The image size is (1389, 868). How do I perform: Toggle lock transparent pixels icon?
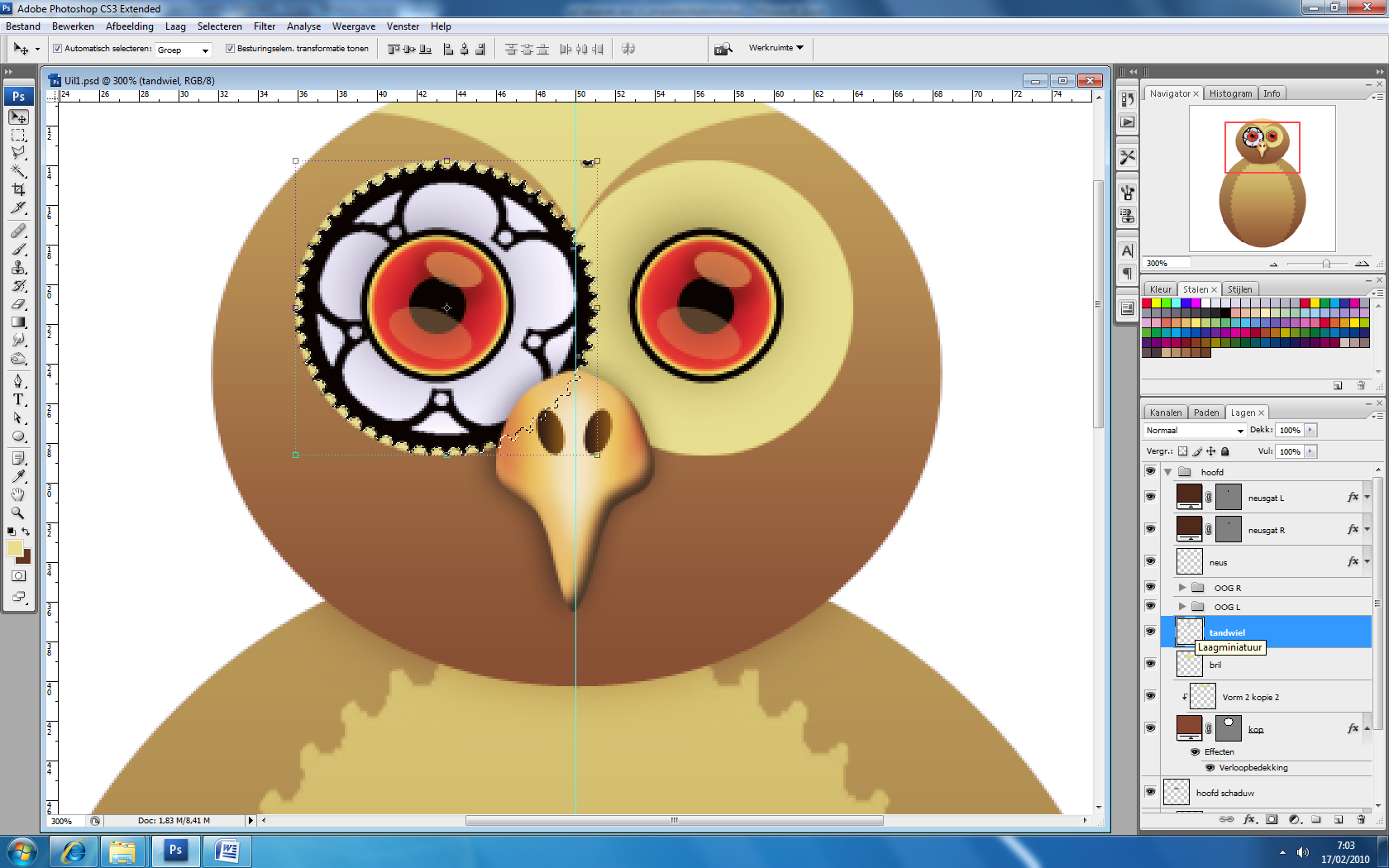[x=1182, y=451]
